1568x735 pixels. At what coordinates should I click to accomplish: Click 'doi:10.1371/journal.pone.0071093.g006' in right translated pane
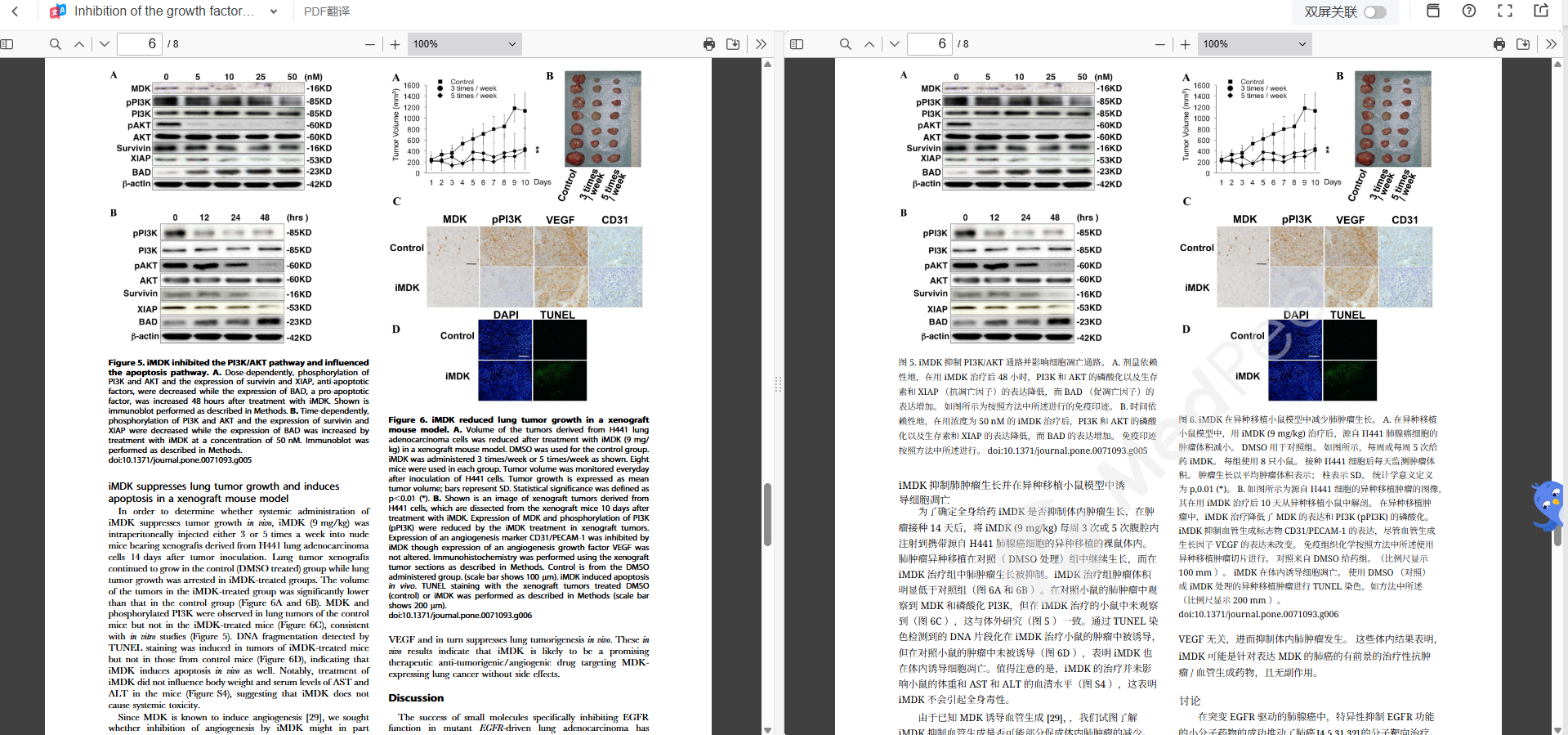(1258, 614)
